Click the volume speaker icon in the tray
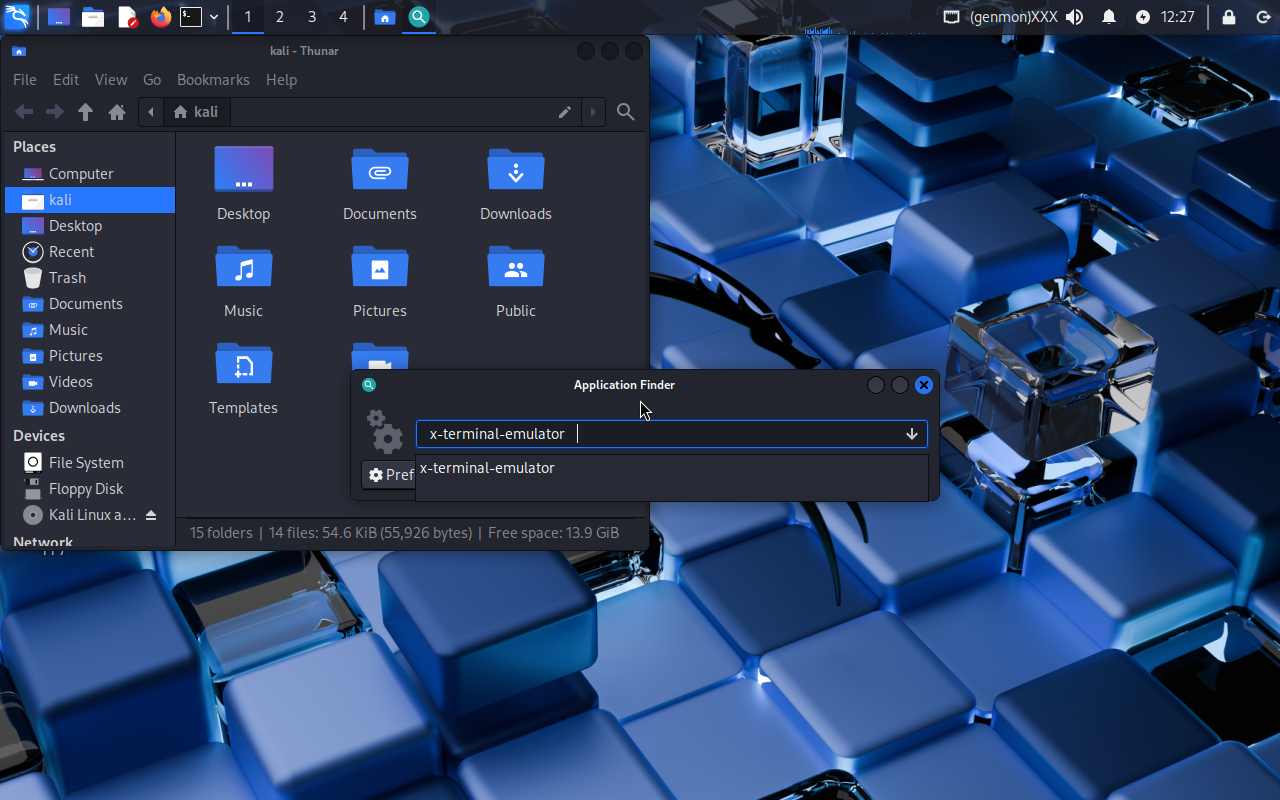Viewport: 1280px width, 800px height. (1075, 17)
